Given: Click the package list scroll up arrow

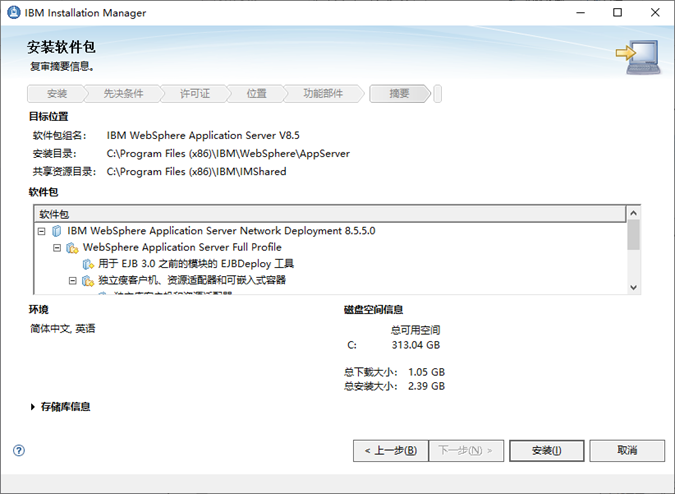Looking at the screenshot, I should click(x=633, y=213).
